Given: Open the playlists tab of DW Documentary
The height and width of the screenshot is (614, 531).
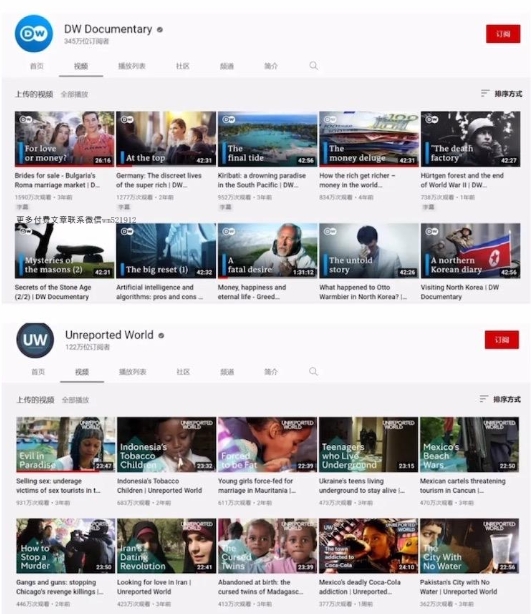Looking at the screenshot, I should pyautogui.click(x=132, y=66).
